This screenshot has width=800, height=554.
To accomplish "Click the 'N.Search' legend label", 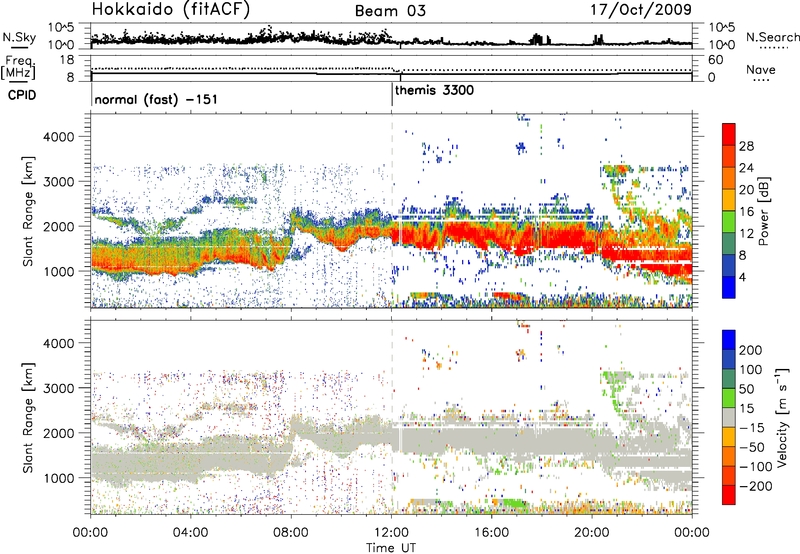I will (x=773, y=37).
